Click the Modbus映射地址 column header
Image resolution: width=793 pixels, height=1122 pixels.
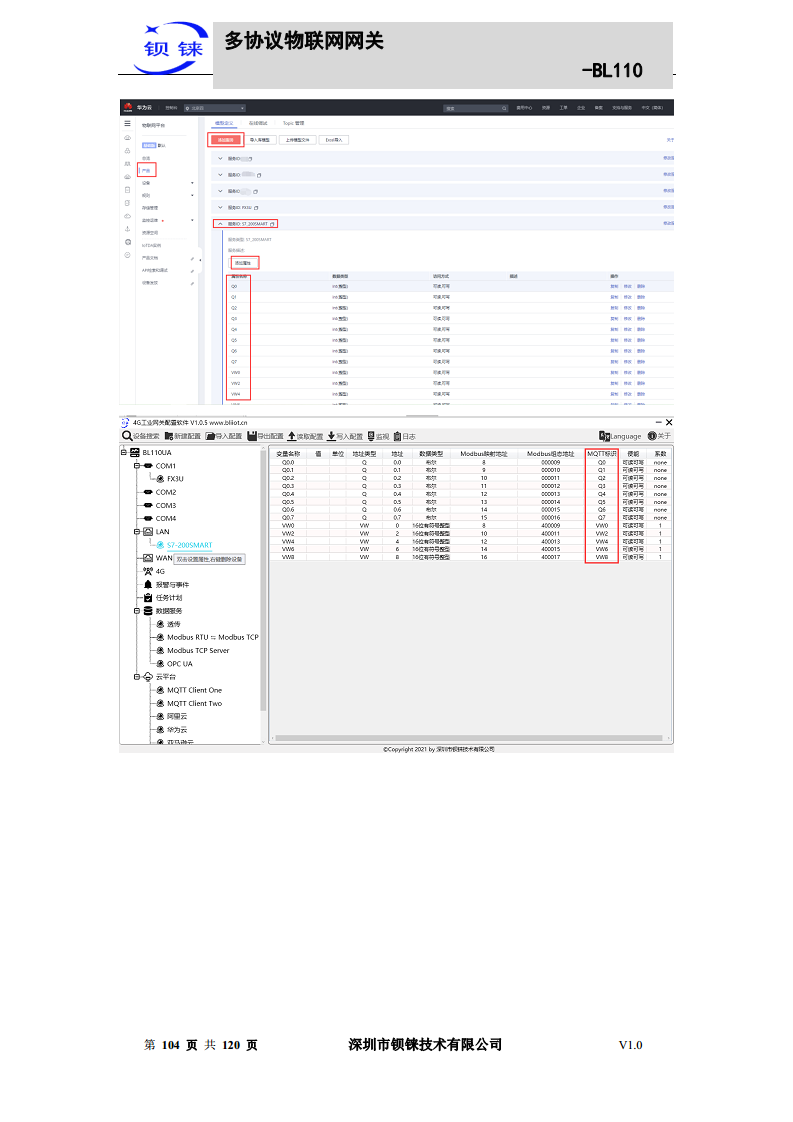[x=484, y=454]
